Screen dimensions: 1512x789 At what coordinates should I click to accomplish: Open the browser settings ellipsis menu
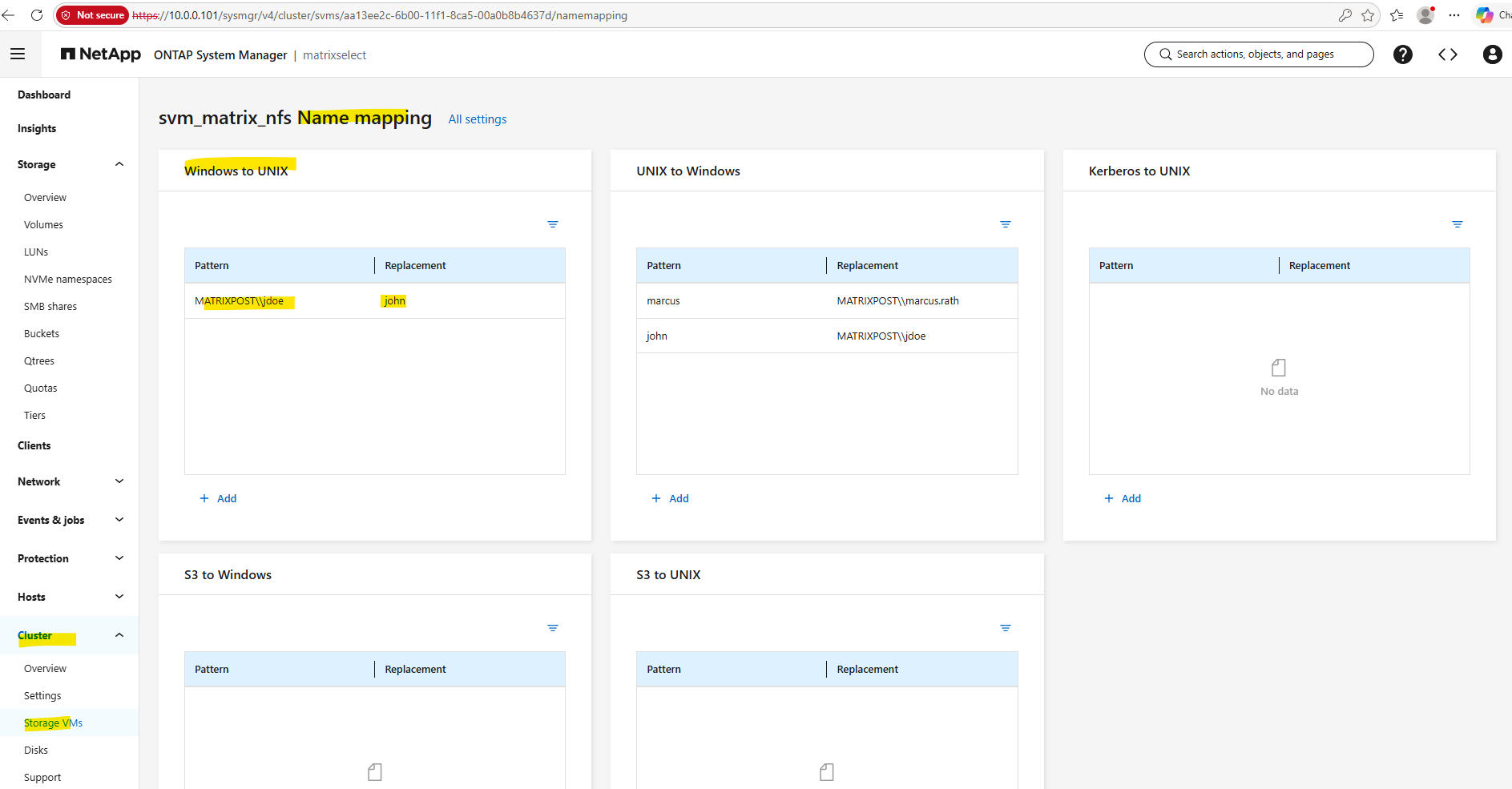pos(1454,15)
